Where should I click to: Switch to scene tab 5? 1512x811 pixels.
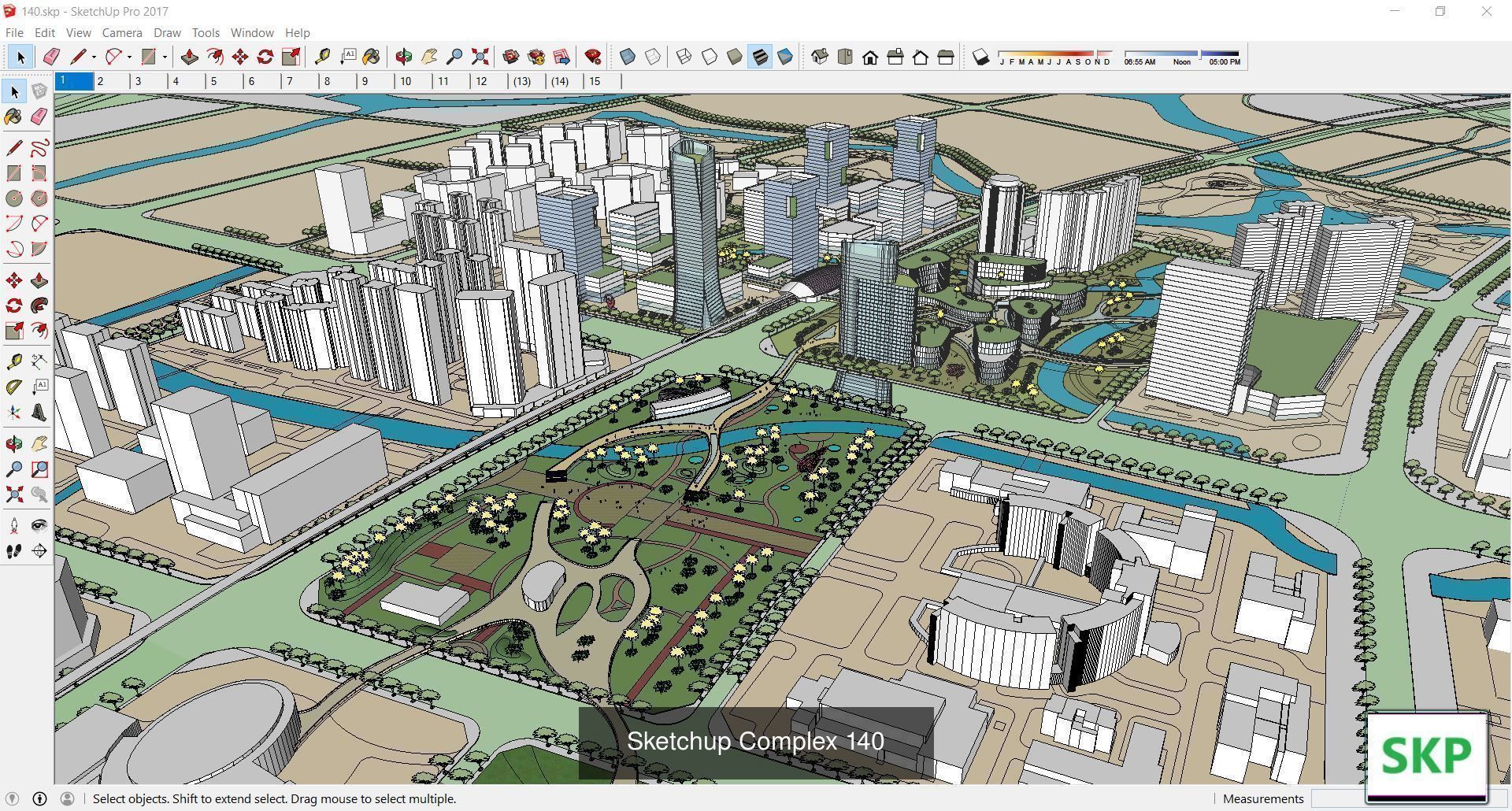(x=225, y=81)
